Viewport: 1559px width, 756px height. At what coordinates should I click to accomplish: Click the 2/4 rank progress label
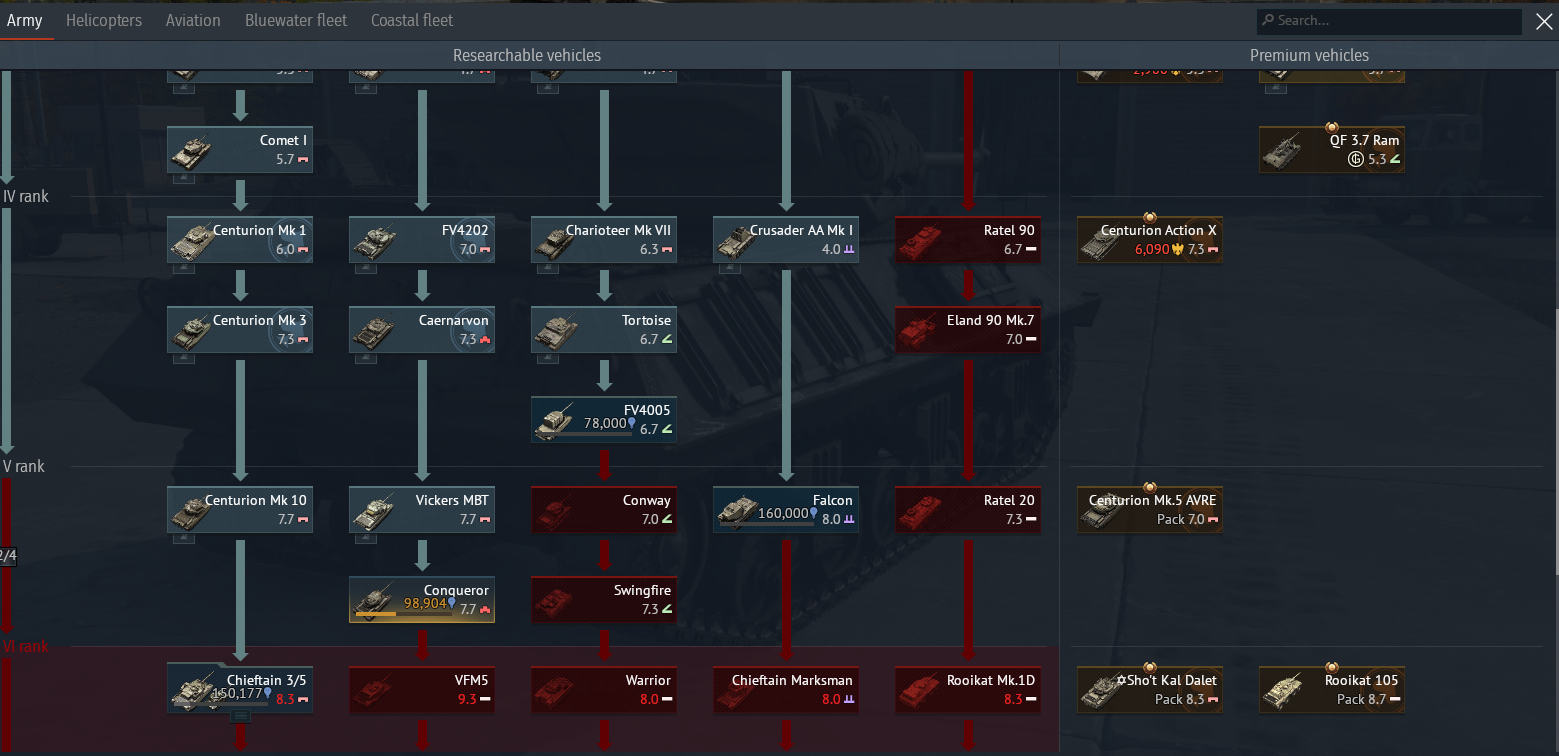click(x=8, y=556)
